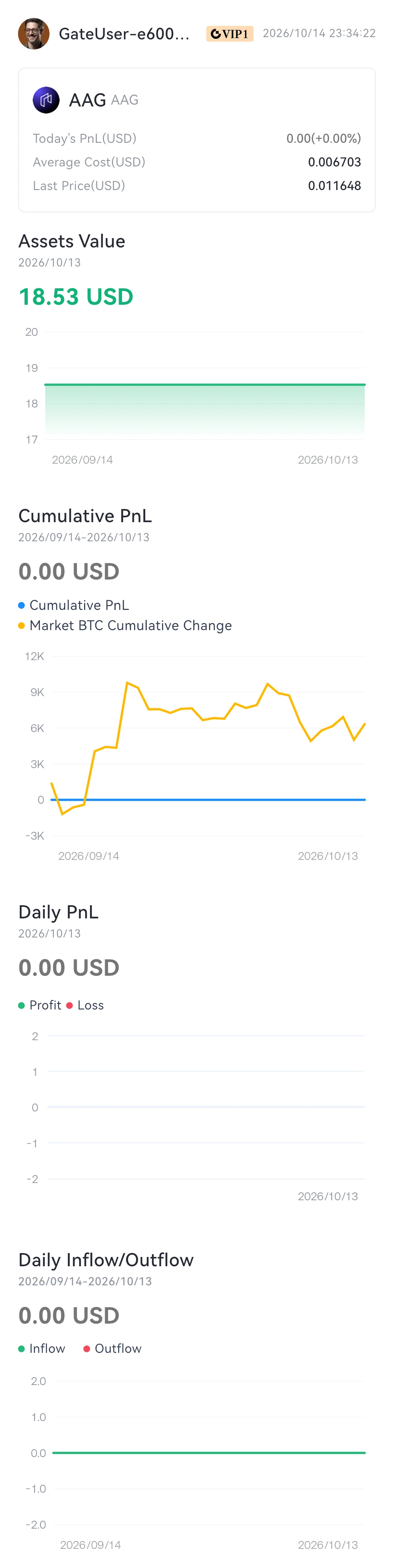Image resolution: width=394 pixels, height=1568 pixels.
Task: Click the Daily PnL section heading
Action: coord(59,912)
